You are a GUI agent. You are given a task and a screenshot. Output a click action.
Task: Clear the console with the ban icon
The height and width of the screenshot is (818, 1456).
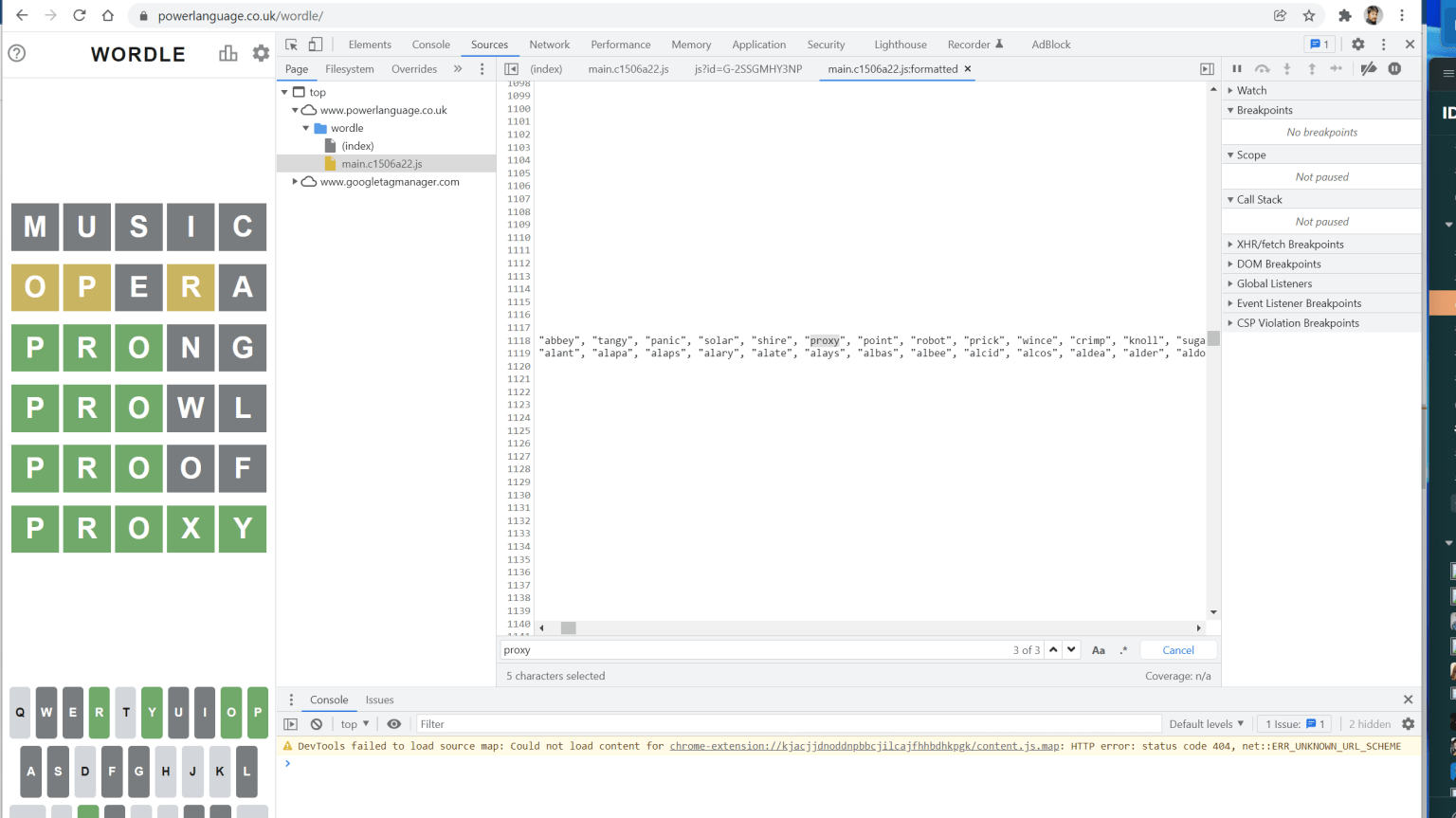click(317, 724)
